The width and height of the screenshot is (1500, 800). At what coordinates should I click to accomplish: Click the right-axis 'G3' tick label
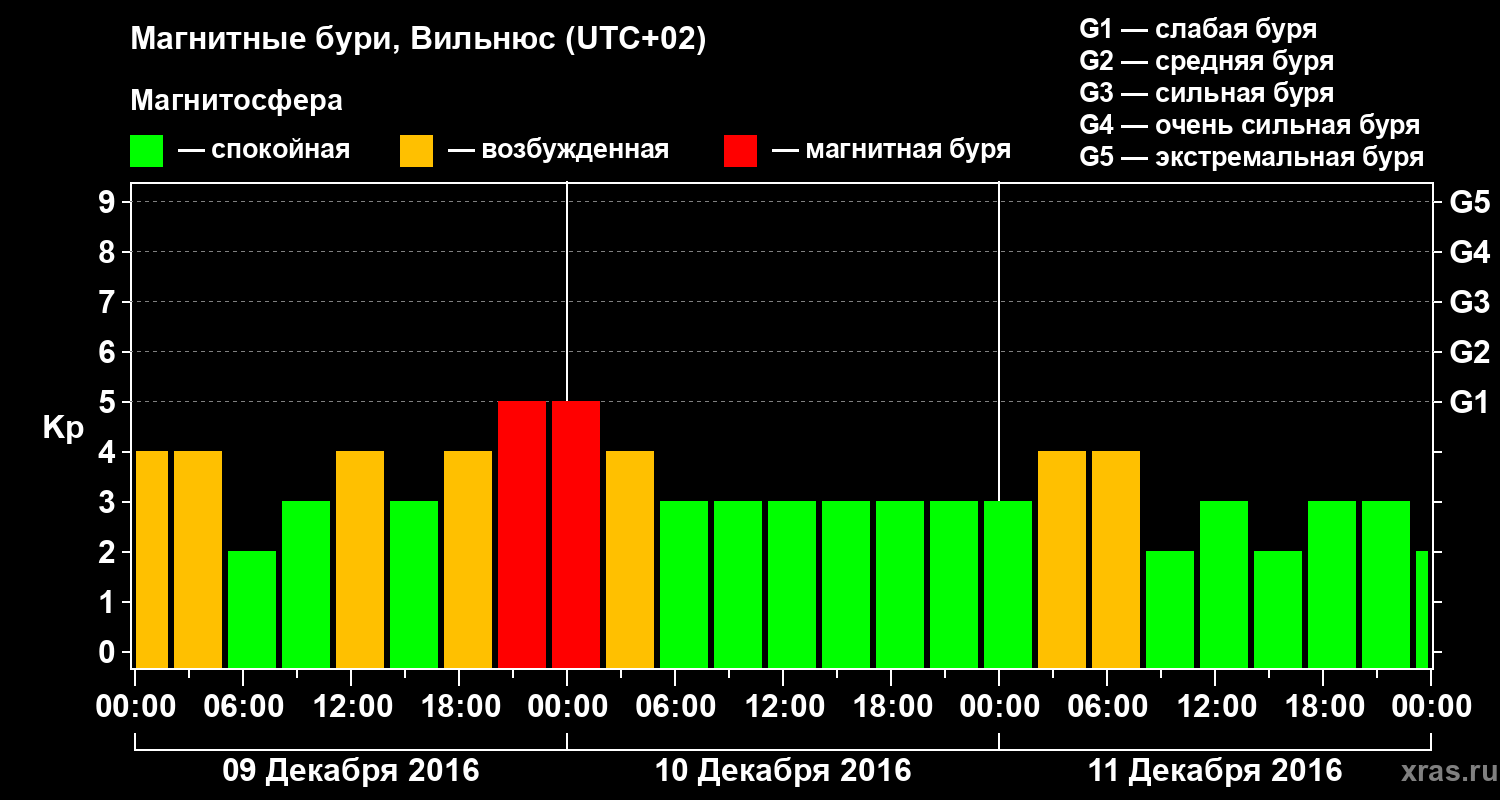1469,302
